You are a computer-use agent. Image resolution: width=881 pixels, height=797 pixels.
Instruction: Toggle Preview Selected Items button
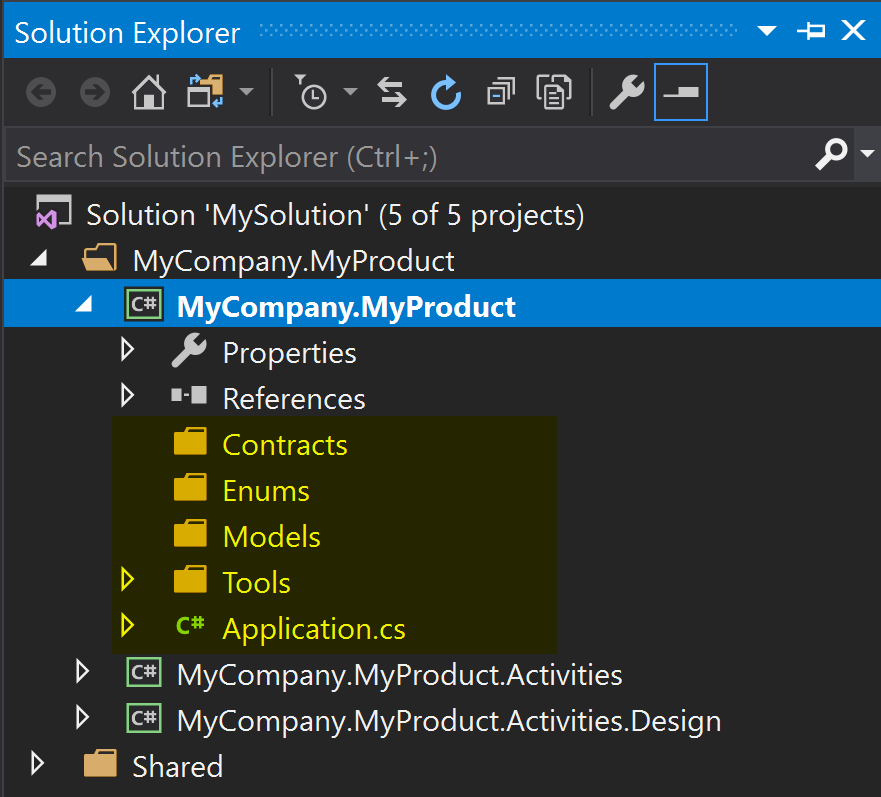[x=681, y=93]
